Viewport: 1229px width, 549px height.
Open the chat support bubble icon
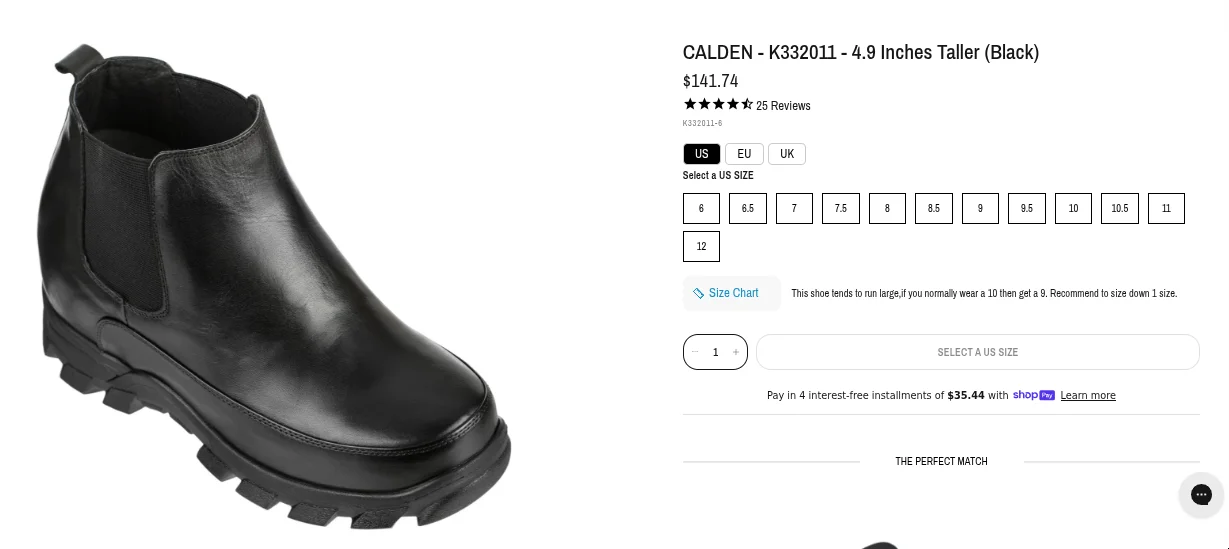click(x=1201, y=494)
